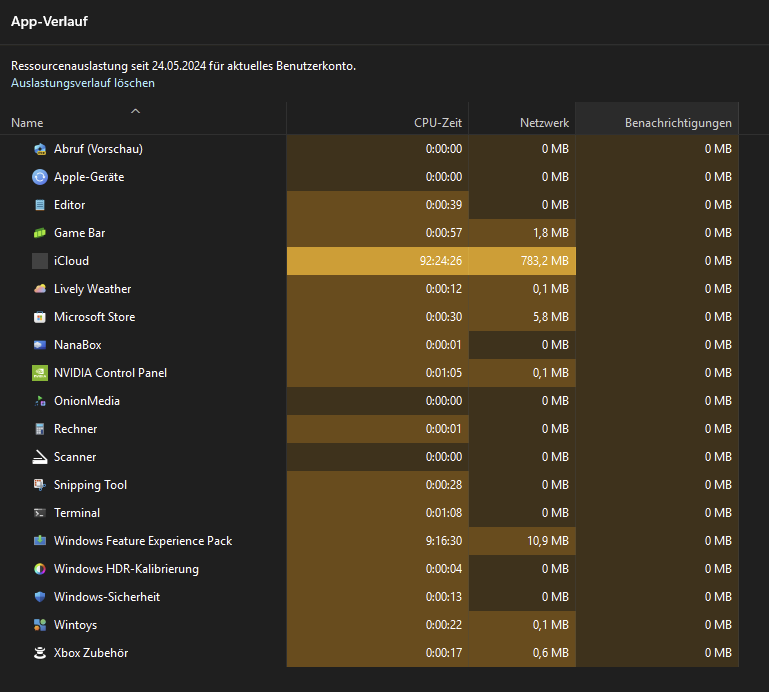Click the Snipping Tool icon
This screenshot has height=692, width=769.
click(x=40, y=485)
